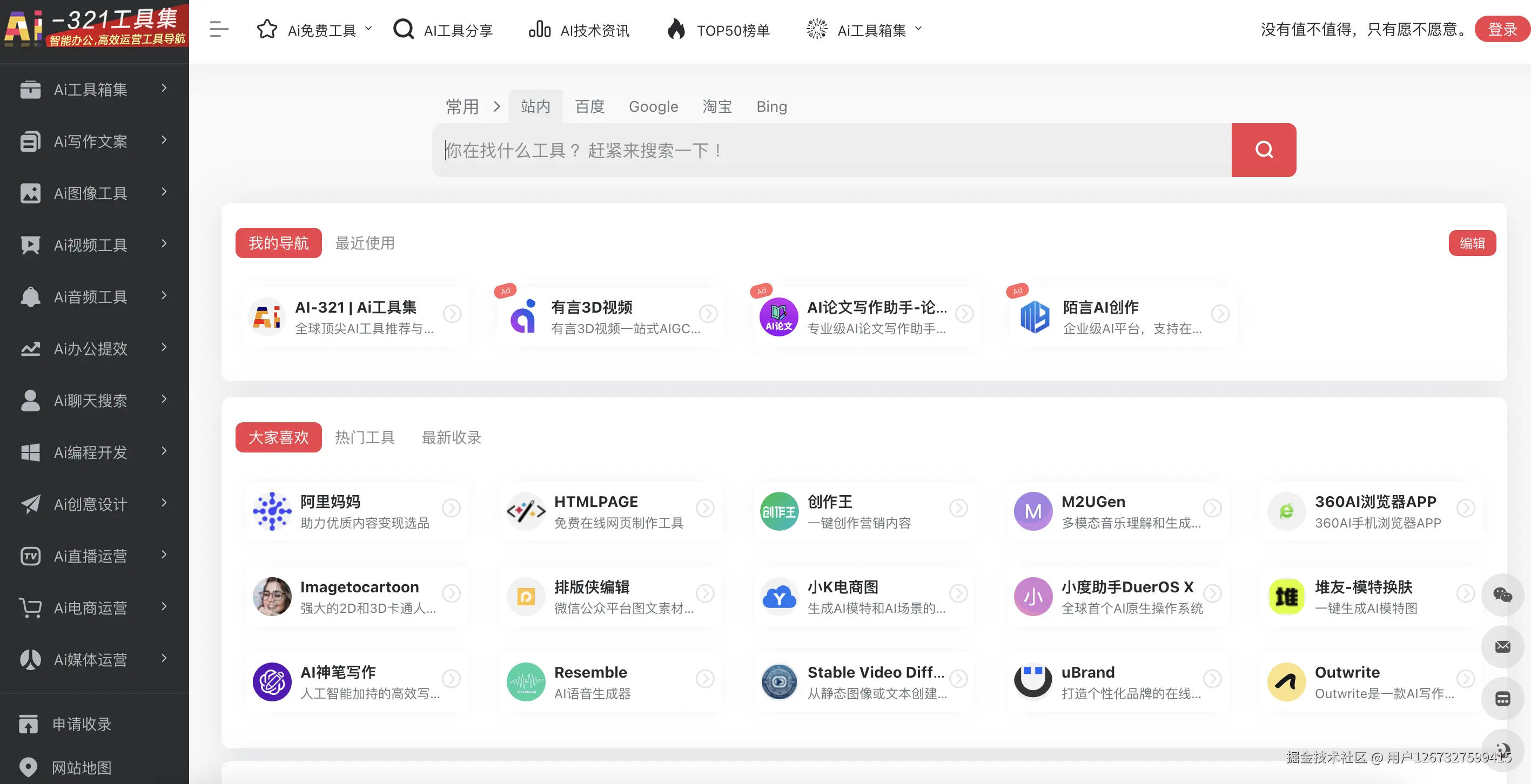This screenshot has height=784, width=1531.
Task: Click the 编辑 button for my navigation
Action: click(1472, 243)
